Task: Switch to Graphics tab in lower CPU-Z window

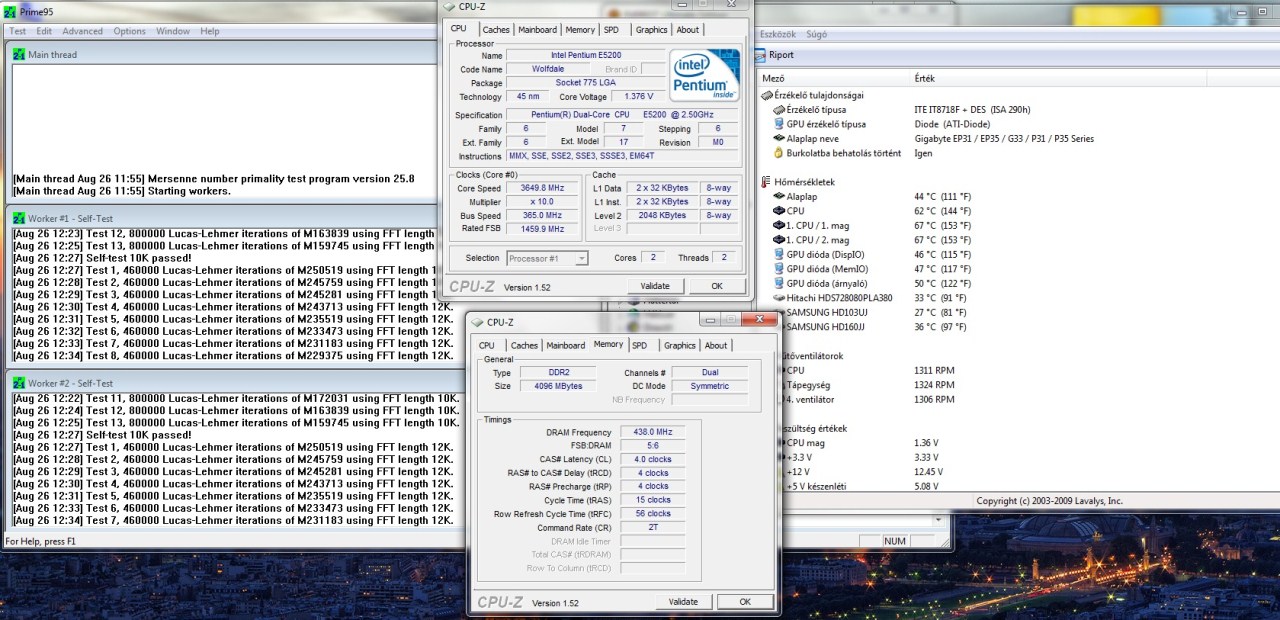Action: (679, 346)
